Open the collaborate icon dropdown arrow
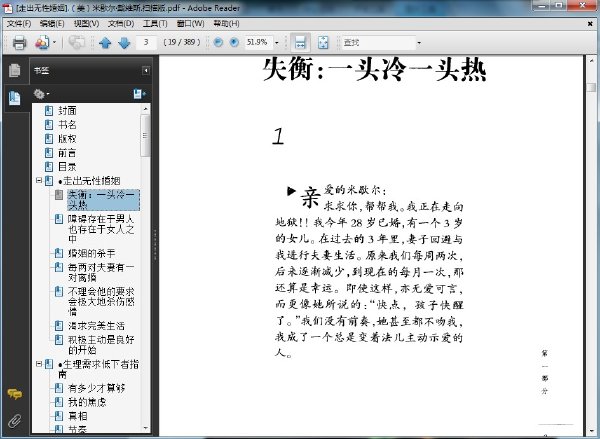The width and height of the screenshot is (600, 439). click(x=54, y=42)
